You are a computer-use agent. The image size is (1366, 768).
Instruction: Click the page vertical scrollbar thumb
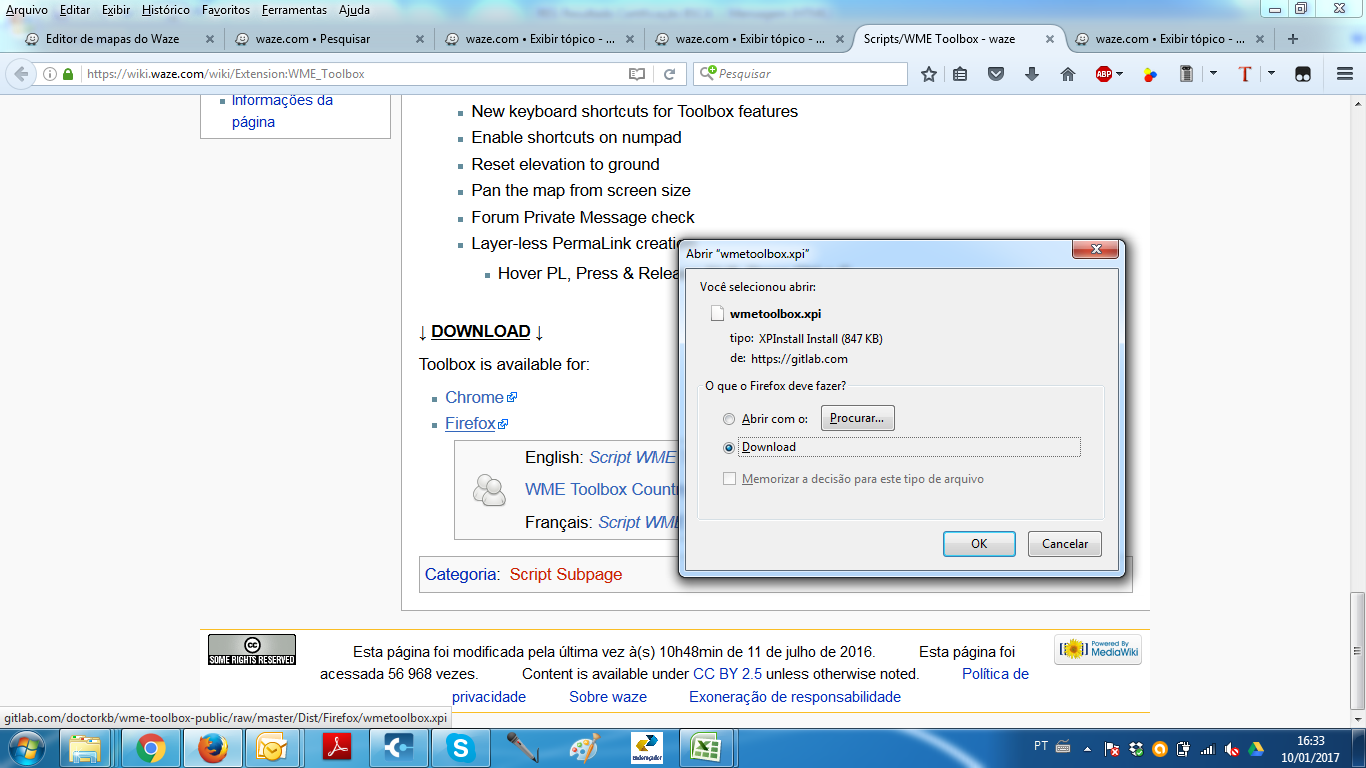pyautogui.click(x=1357, y=650)
